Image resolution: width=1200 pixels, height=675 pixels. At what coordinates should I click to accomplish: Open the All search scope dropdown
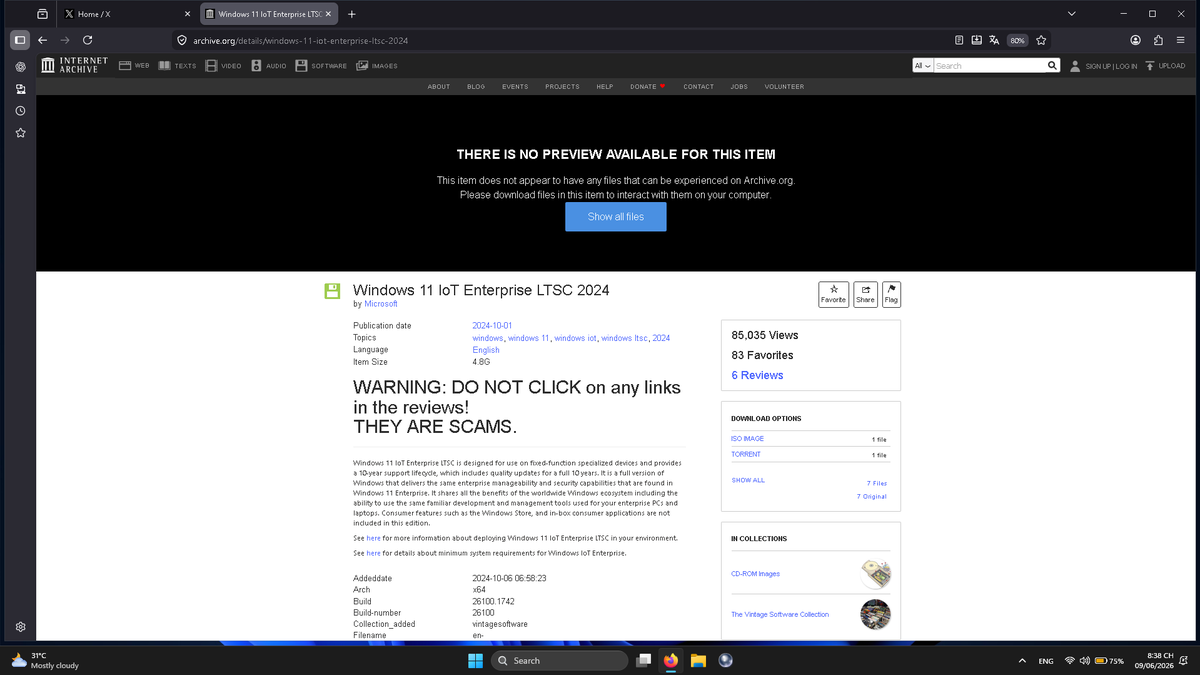click(922, 66)
